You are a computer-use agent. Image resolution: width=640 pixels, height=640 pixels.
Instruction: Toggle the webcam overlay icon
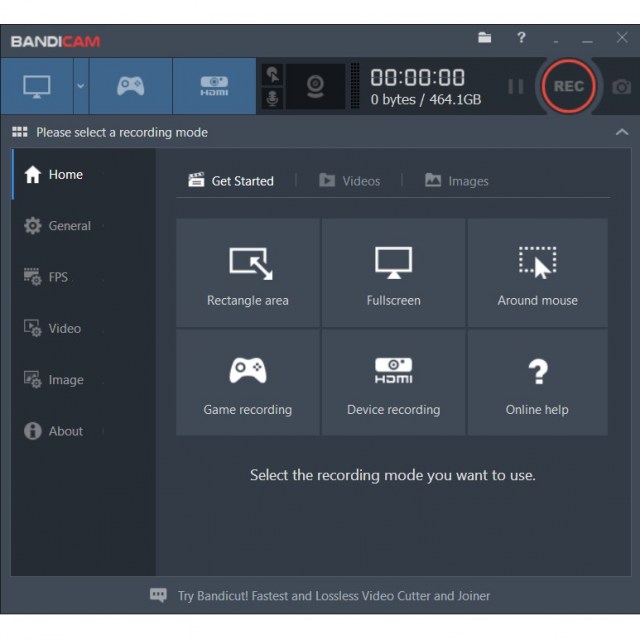point(315,86)
